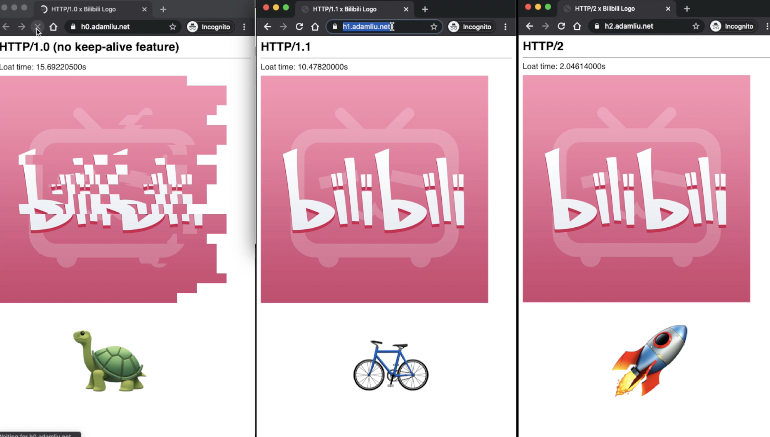Viewport: 770px width, 437px height.
Task: Click the 'HTTP/1.0 (no keep-alive feature)' heading
Action: [x=89, y=47]
